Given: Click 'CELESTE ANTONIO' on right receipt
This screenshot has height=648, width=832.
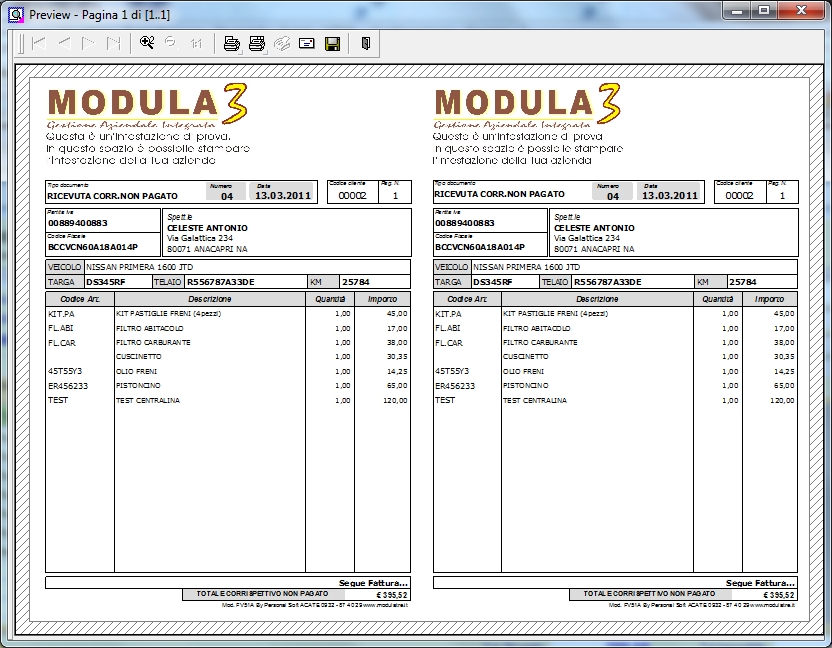Looking at the screenshot, I should point(594,228).
